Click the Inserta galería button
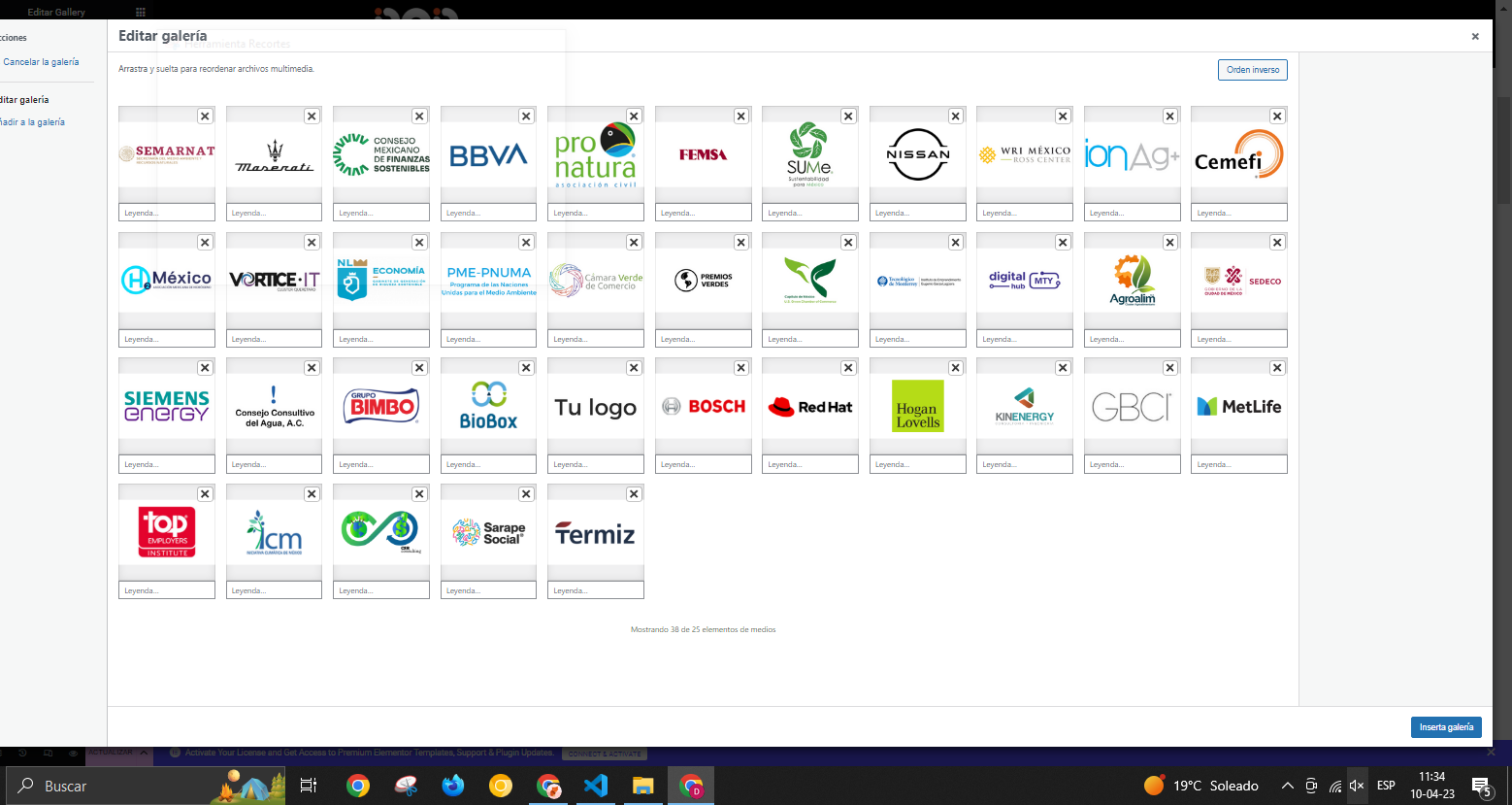This screenshot has width=1512, height=805. (x=1446, y=727)
